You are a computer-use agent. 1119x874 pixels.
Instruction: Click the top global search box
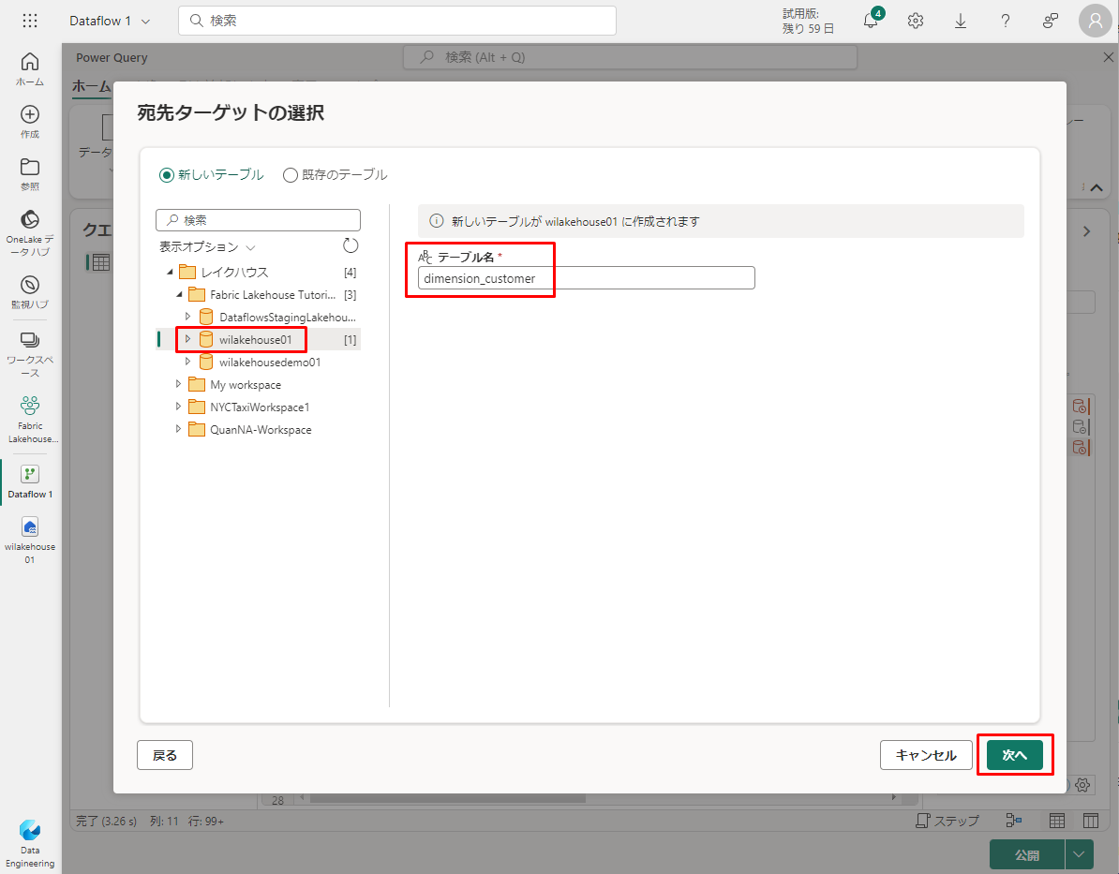coord(398,21)
